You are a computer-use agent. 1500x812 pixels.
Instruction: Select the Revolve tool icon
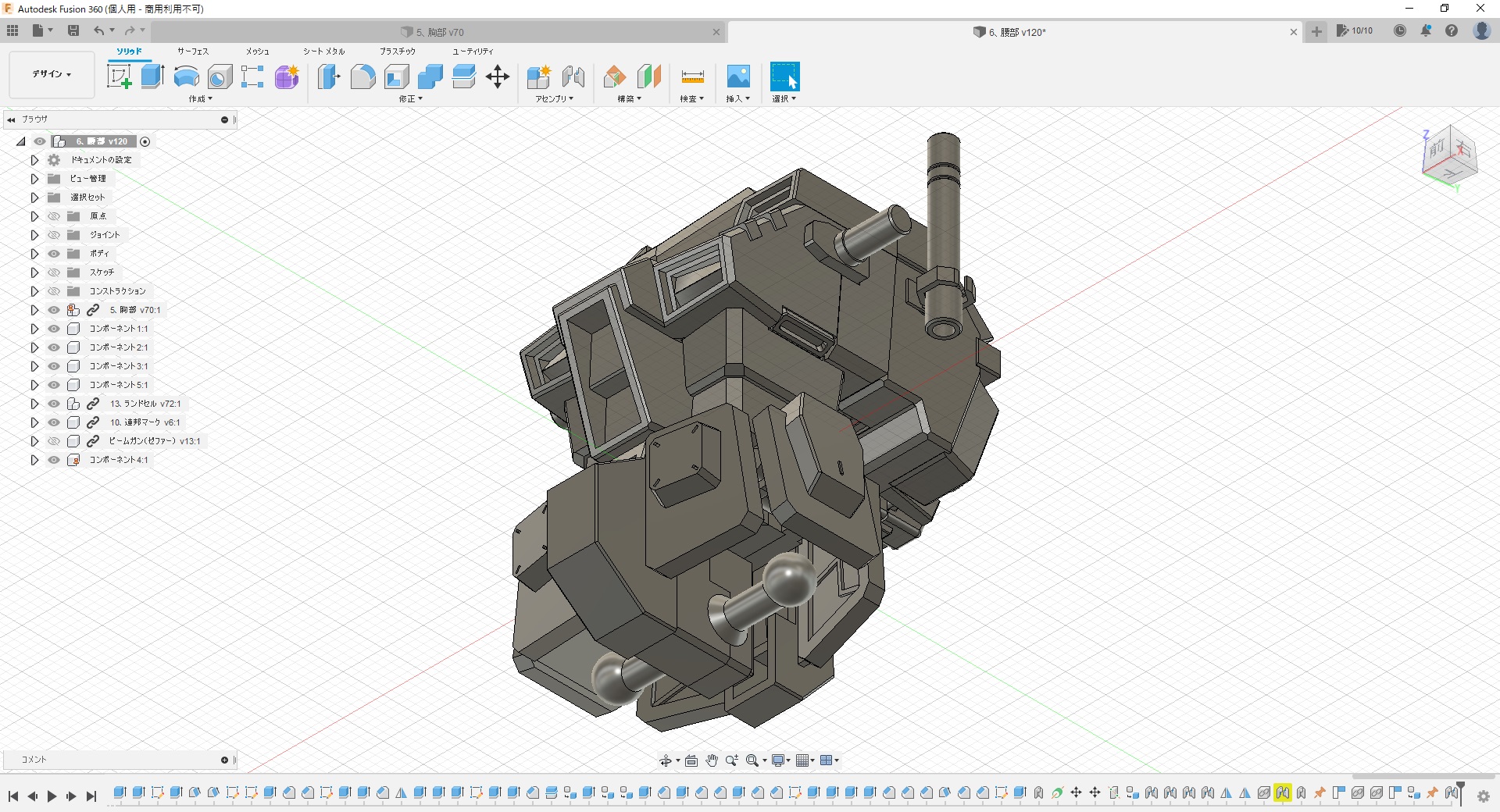[x=186, y=77]
